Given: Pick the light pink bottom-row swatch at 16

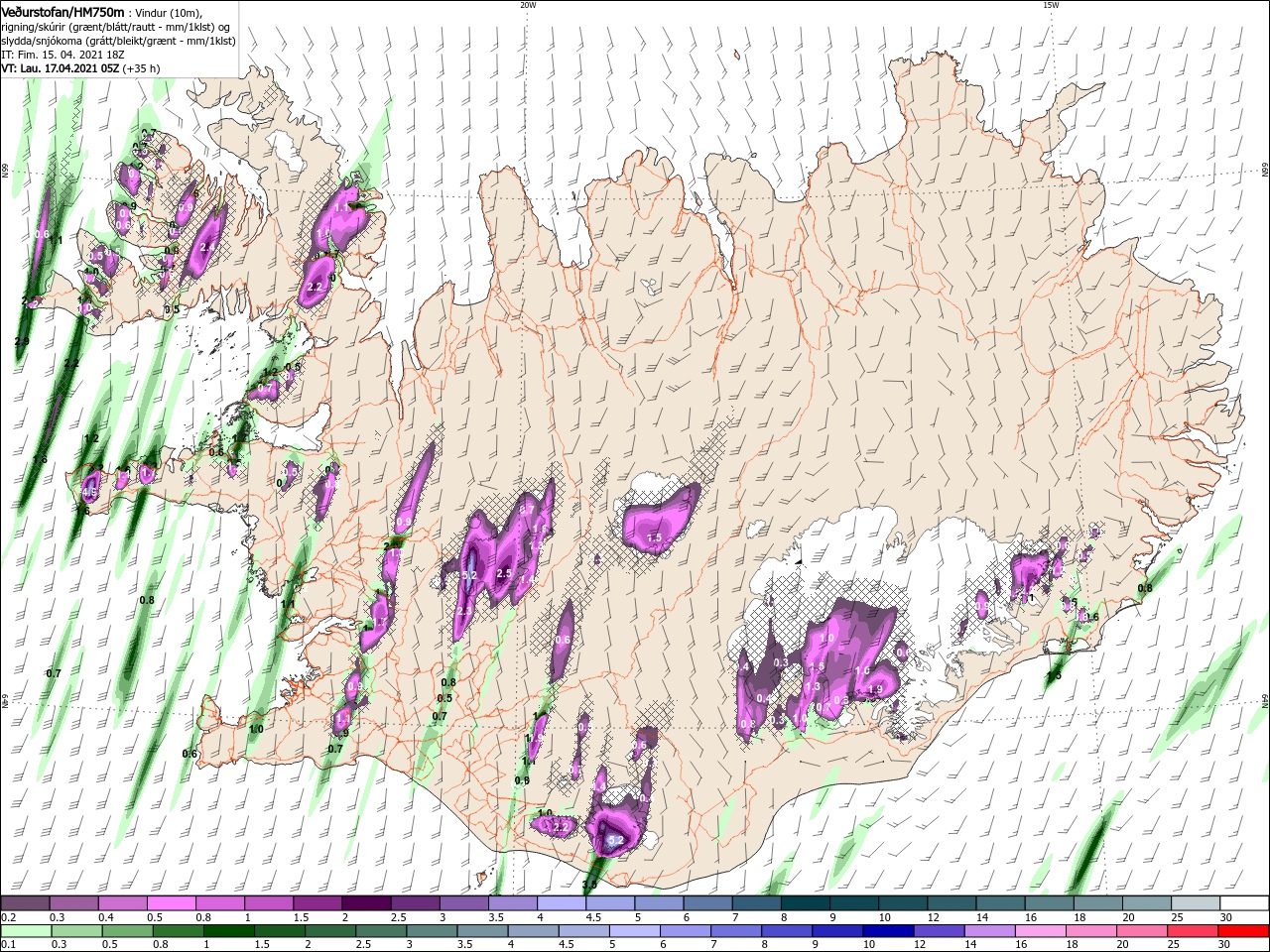Looking at the screenshot, I should point(1041,931).
